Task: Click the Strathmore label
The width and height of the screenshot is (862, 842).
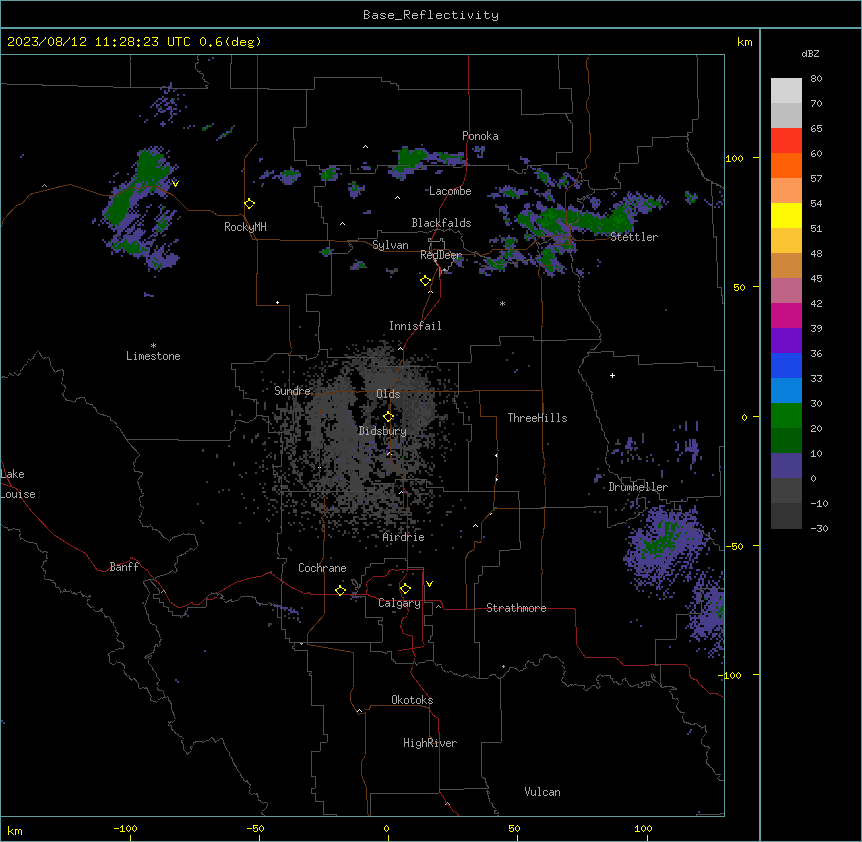Action: pyautogui.click(x=516, y=608)
